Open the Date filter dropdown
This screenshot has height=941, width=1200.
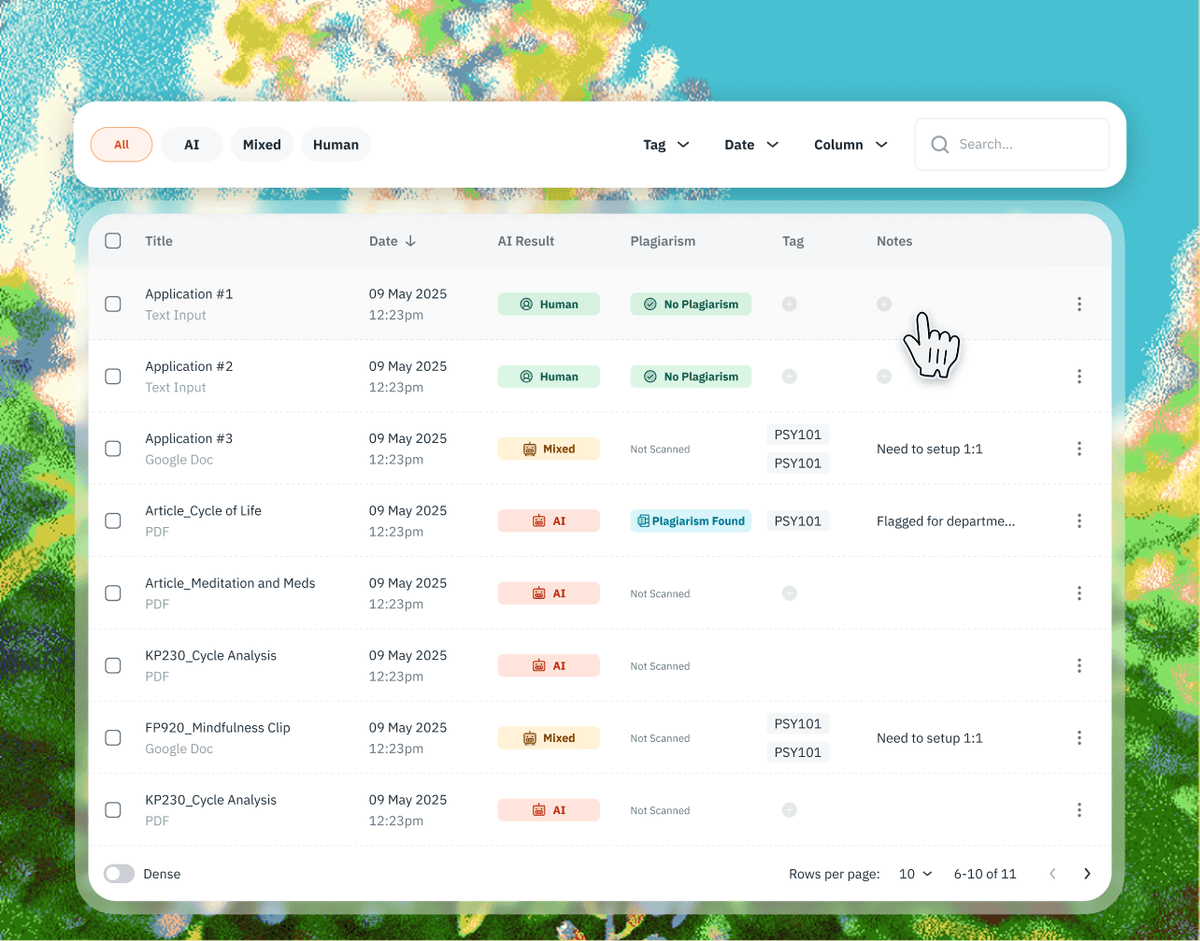click(x=751, y=145)
